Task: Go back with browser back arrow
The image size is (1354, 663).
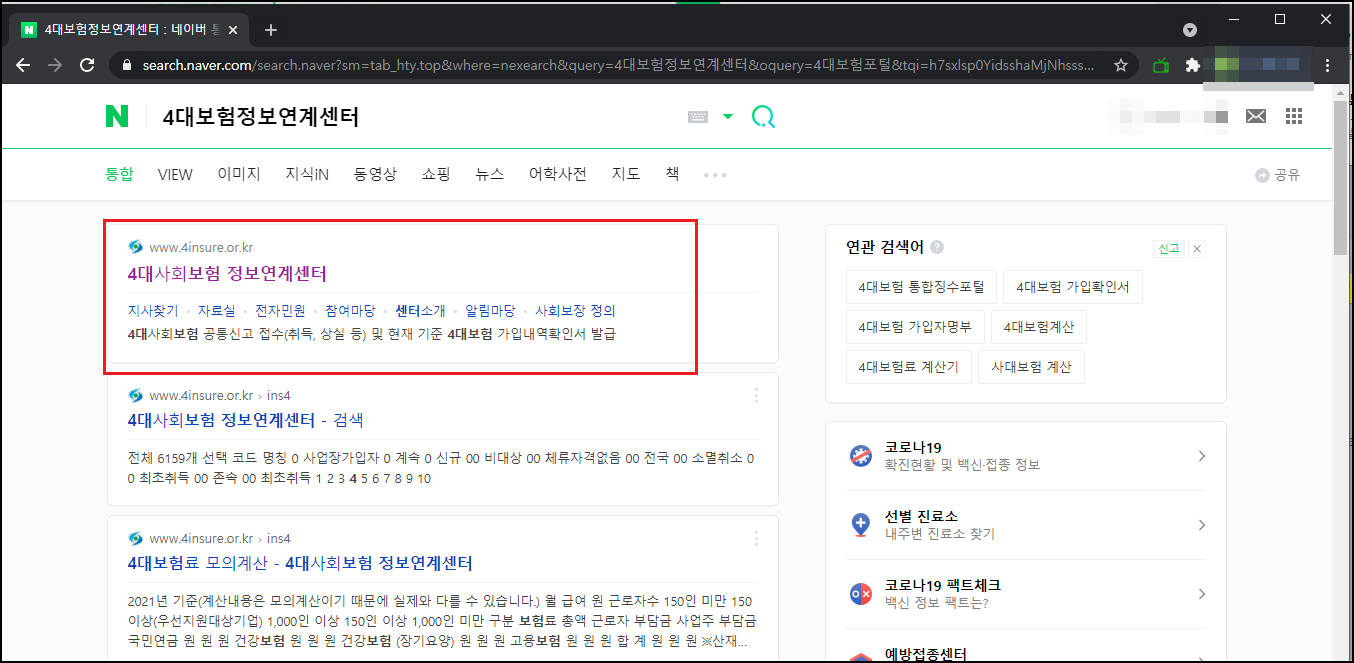Action: 23,65
